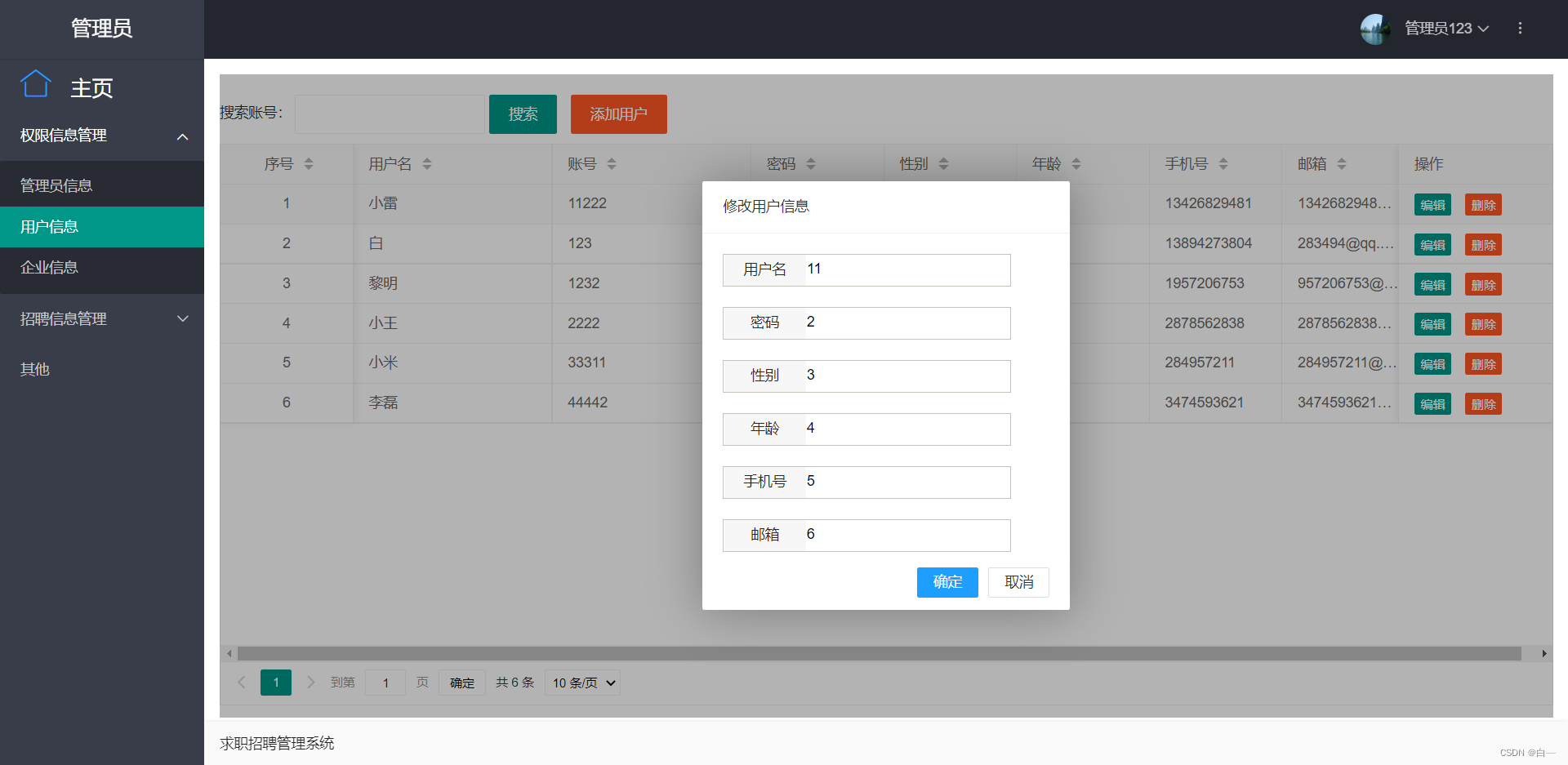
Task: Click the page number jump input
Action: 385,683
